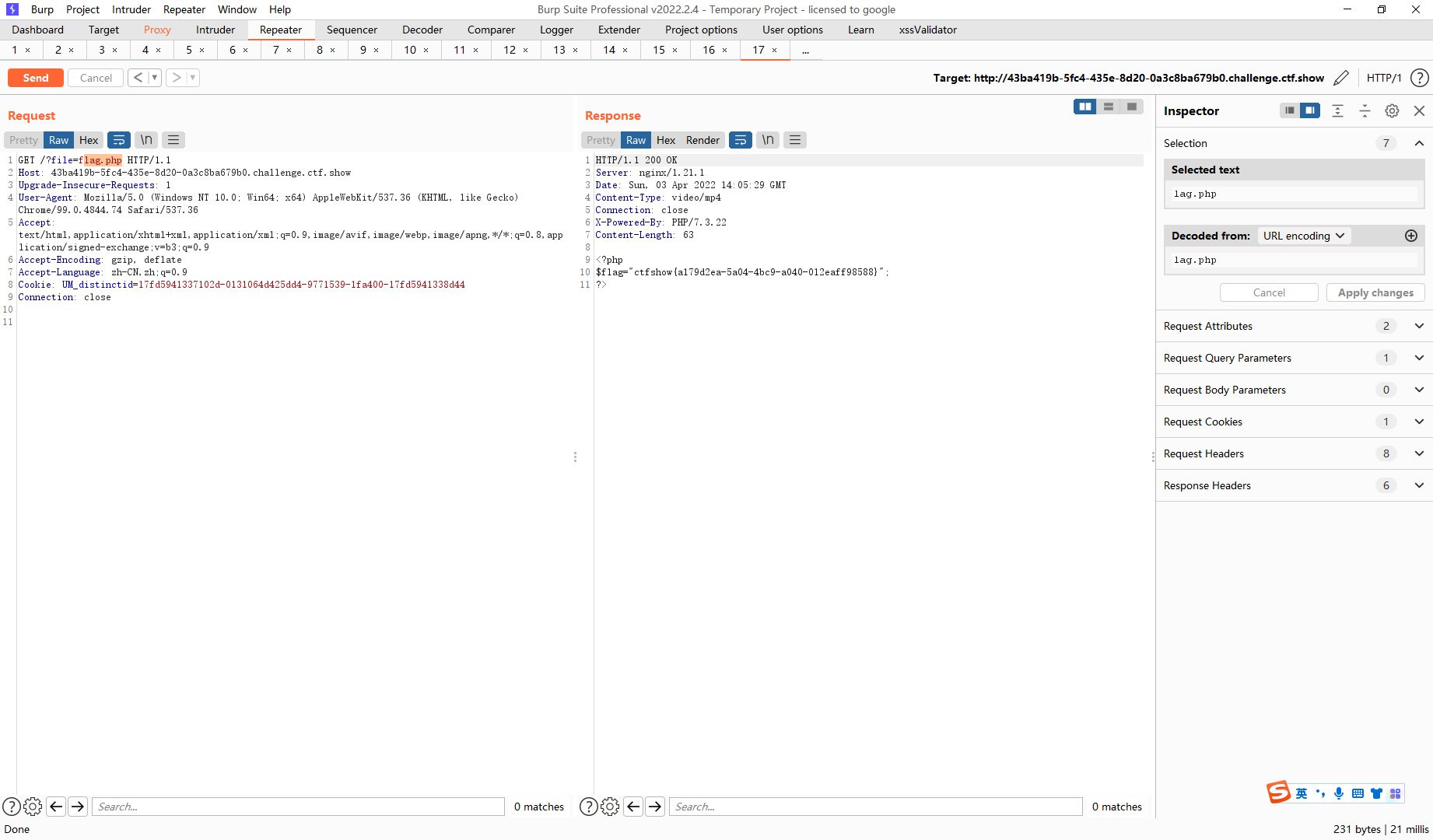The width and height of the screenshot is (1433, 840).
Task: Click the Cancel button beside Send
Action: tap(96, 78)
